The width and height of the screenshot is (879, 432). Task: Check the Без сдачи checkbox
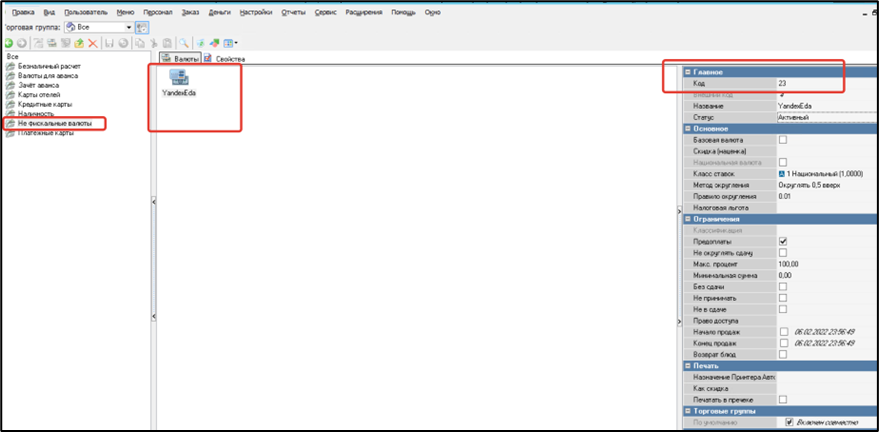pos(783,286)
